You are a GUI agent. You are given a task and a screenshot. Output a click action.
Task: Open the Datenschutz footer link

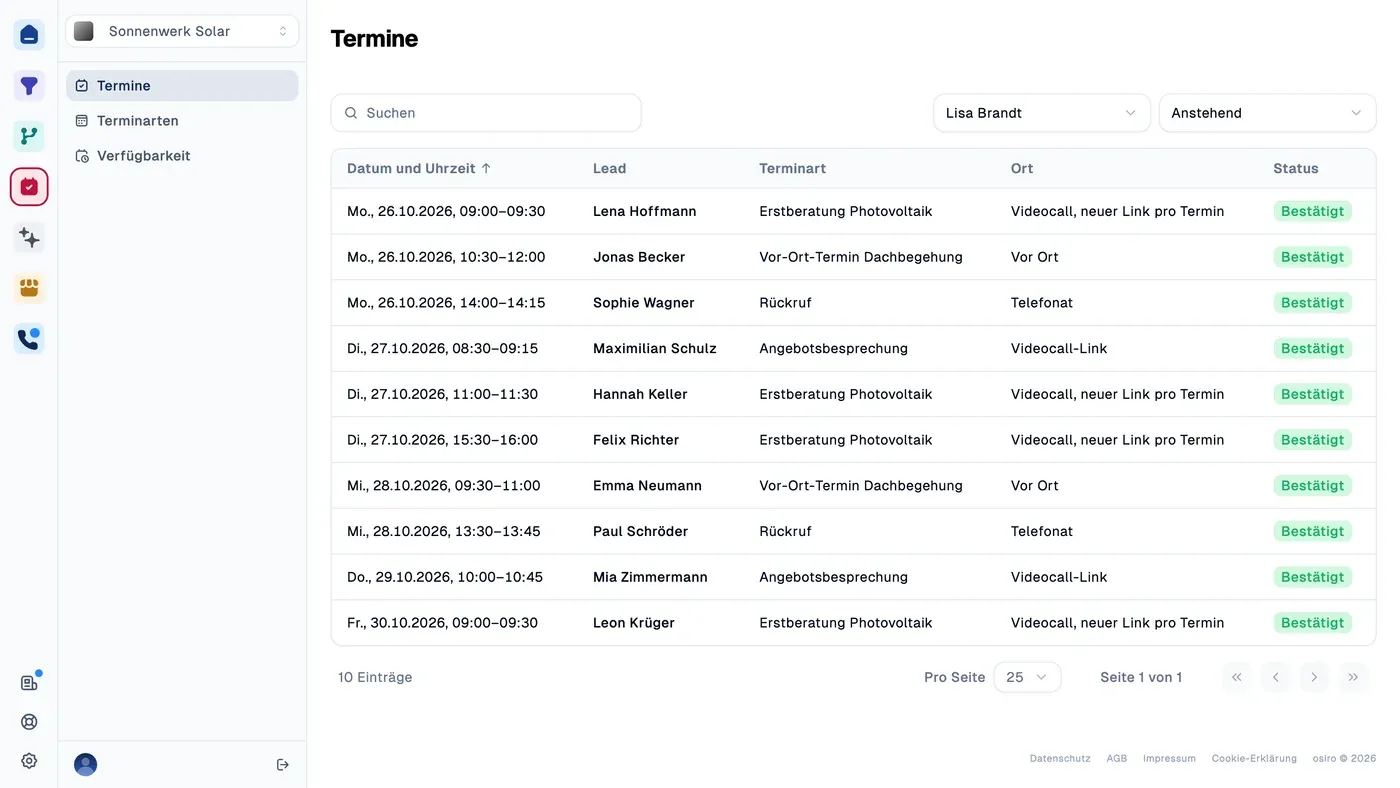(x=1060, y=759)
